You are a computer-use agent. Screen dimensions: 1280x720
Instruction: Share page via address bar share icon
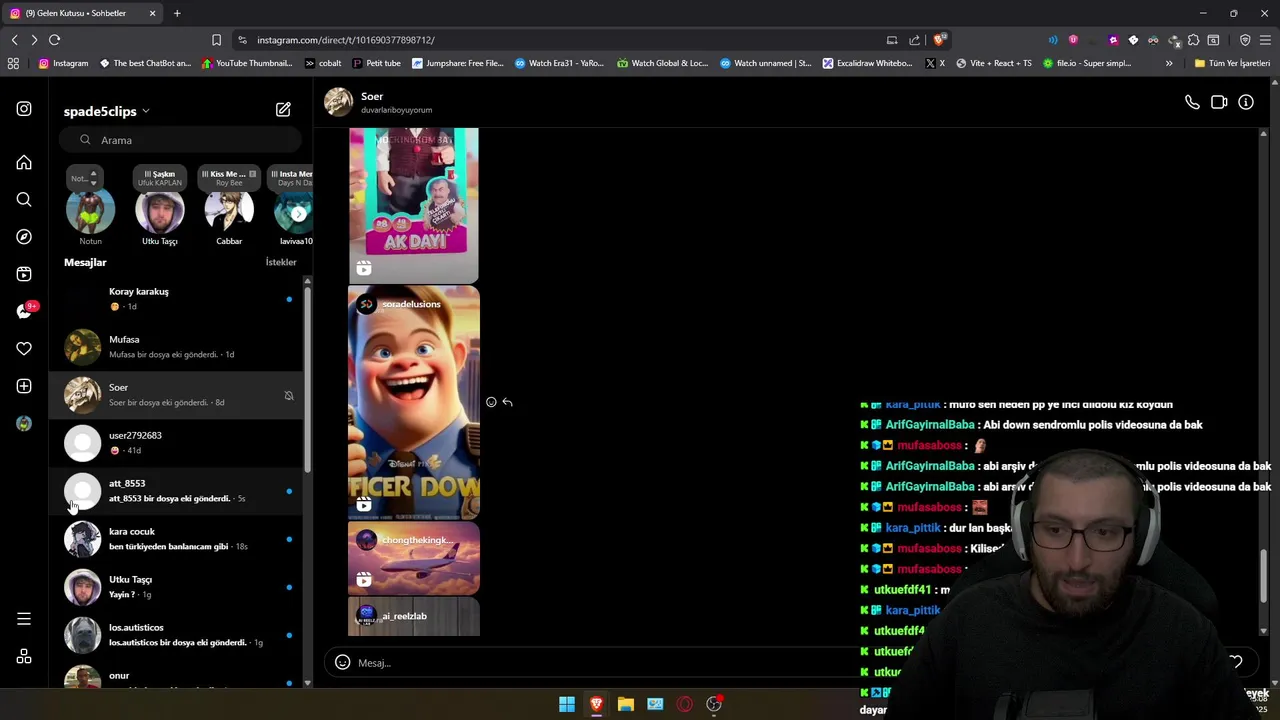coord(914,40)
